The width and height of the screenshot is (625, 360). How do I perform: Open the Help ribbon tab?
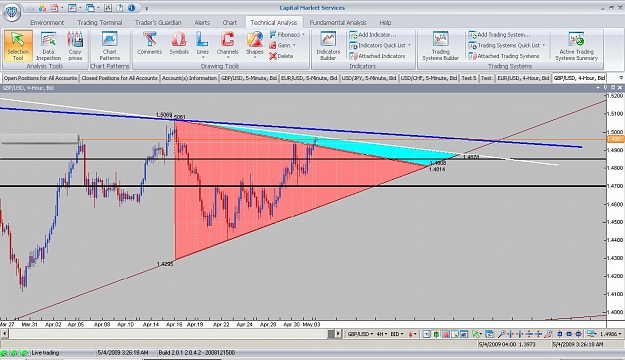pyautogui.click(x=385, y=22)
